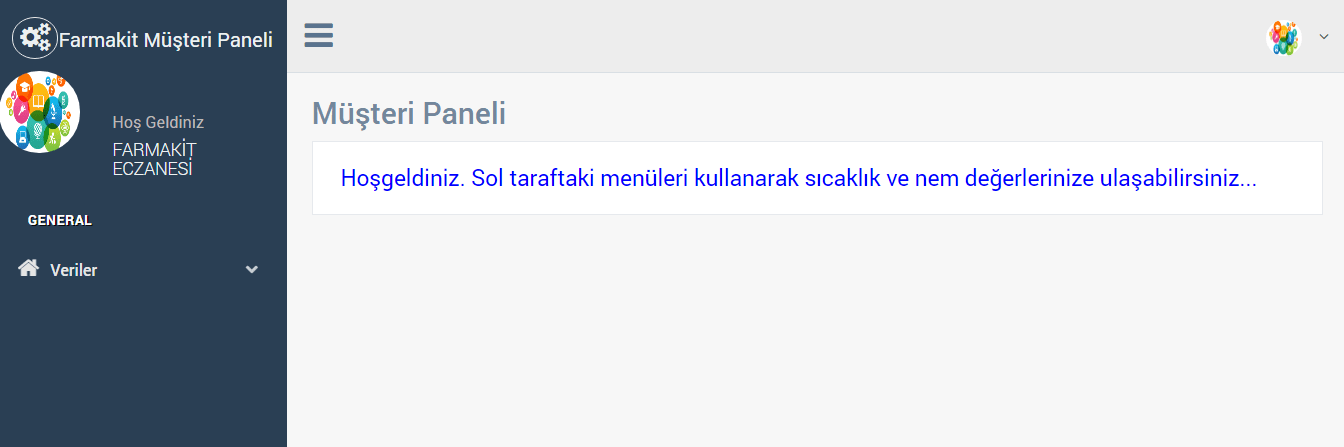Click the blue Hoşgeldiniz welcome message text
The height and width of the screenshot is (447, 1344).
pyautogui.click(x=798, y=179)
